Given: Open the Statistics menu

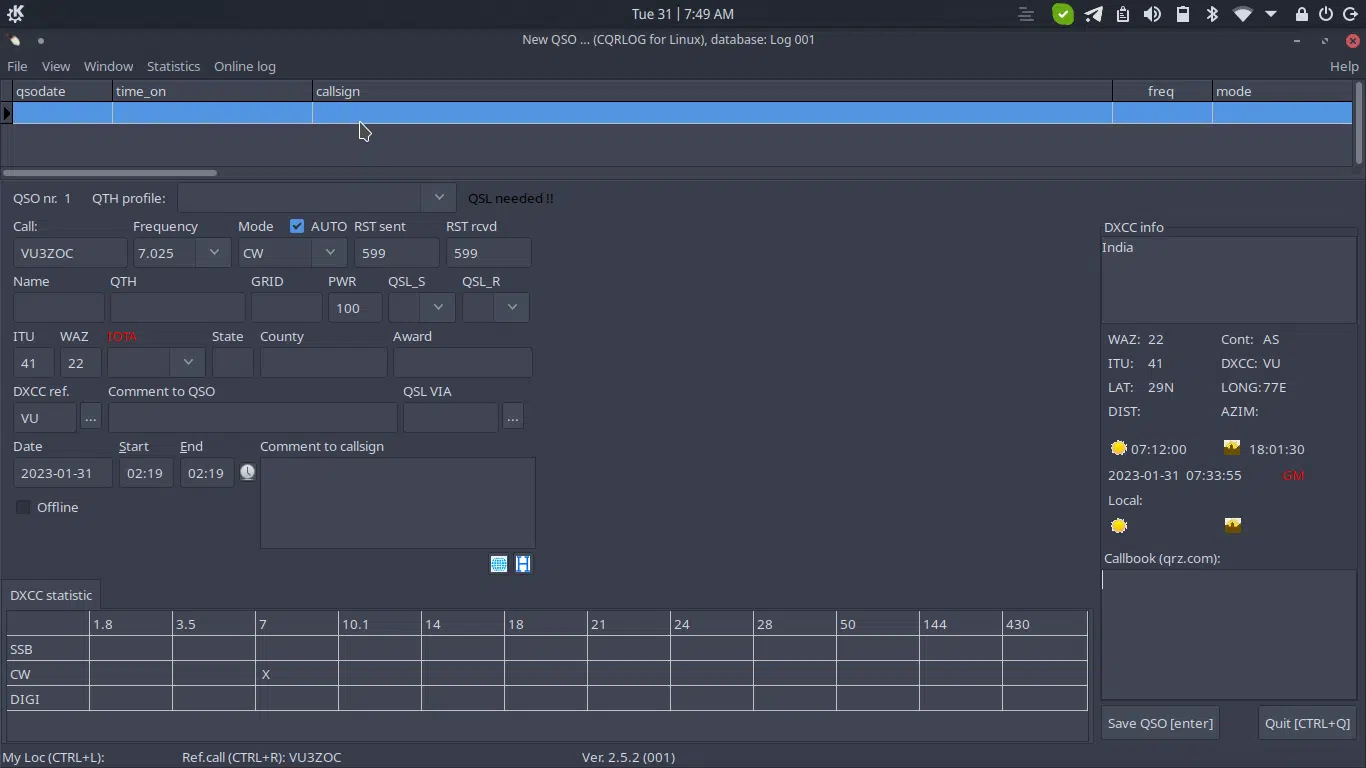Looking at the screenshot, I should [173, 66].
